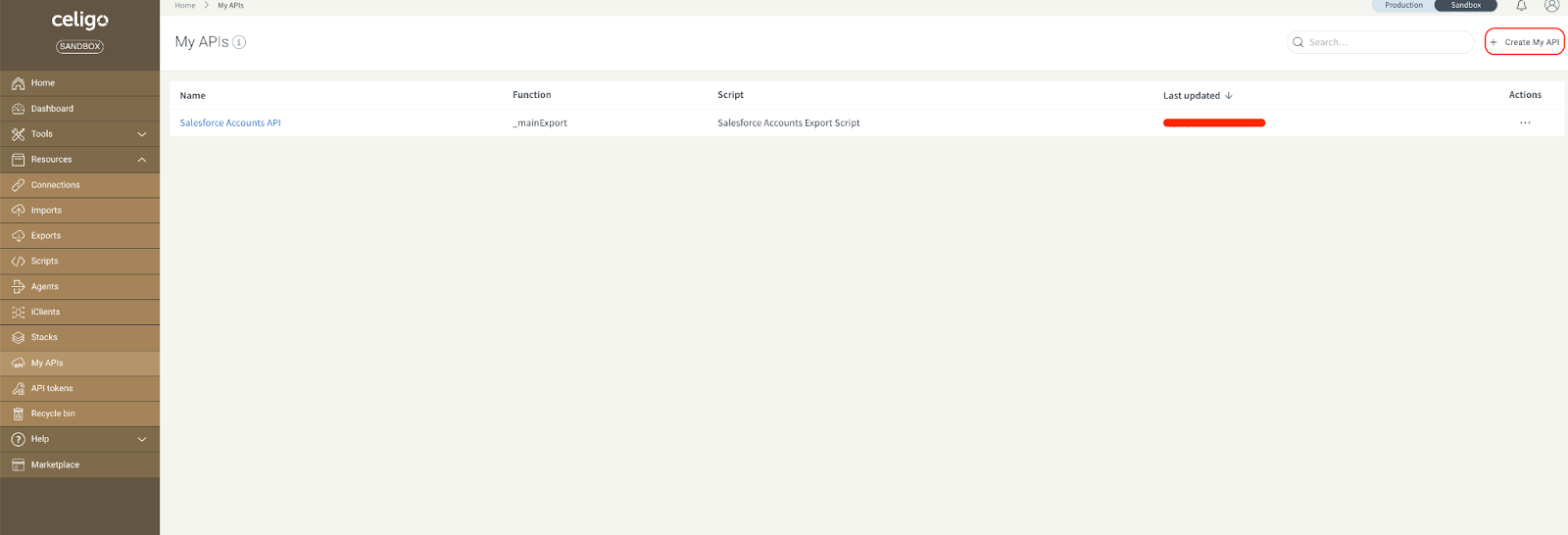
Task: Collapse the Resources section chevron
Action: tap(142, 160)
